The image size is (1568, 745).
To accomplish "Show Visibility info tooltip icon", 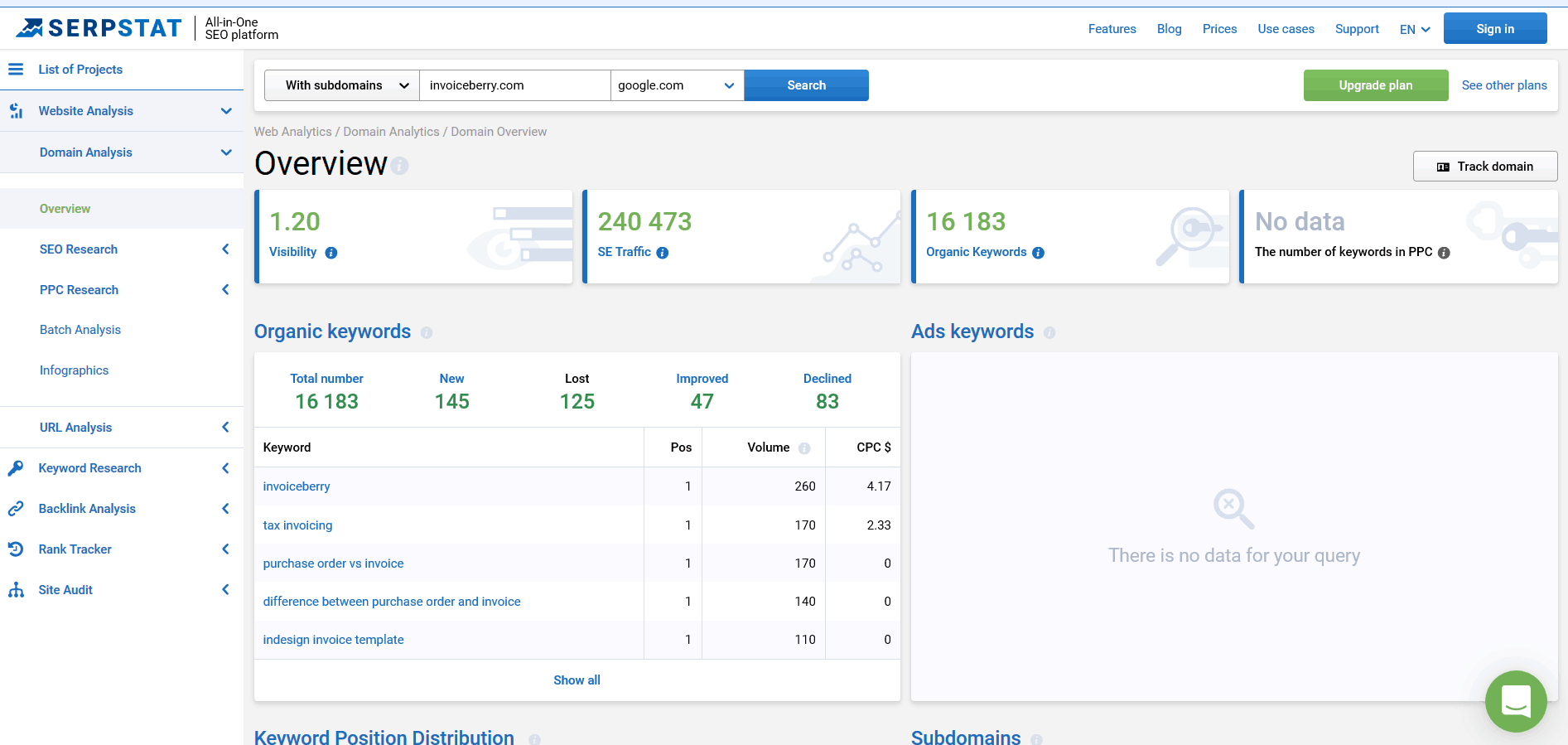I will [x=331, y=253].
